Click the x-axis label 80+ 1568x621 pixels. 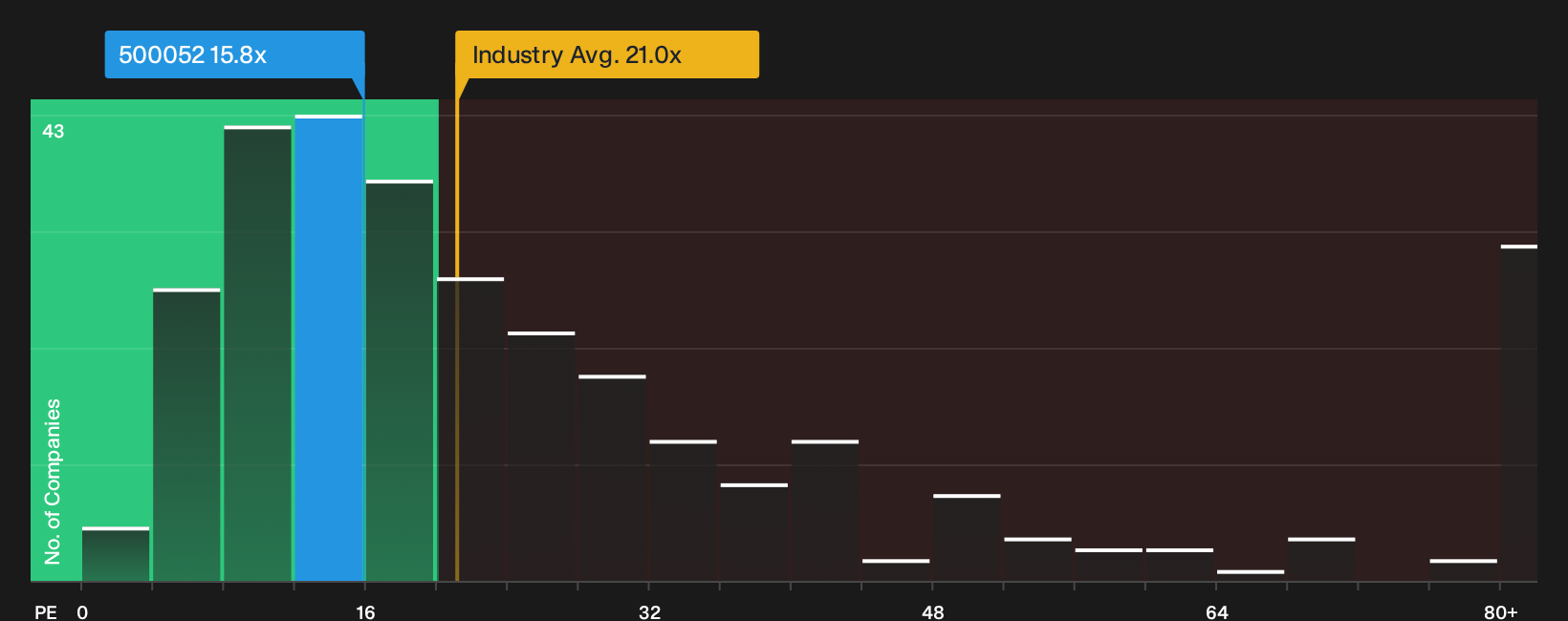(1501, 612)
